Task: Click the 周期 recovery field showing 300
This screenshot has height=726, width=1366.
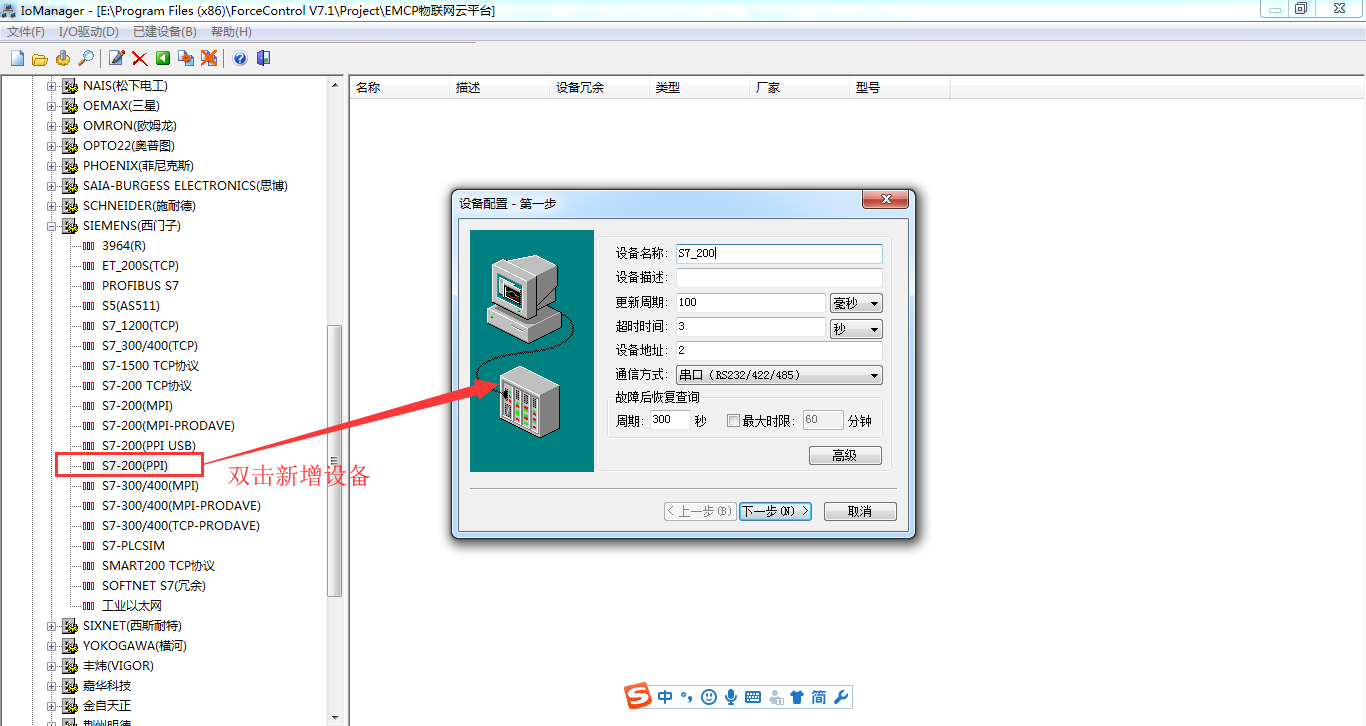Action: pos(669,421)
